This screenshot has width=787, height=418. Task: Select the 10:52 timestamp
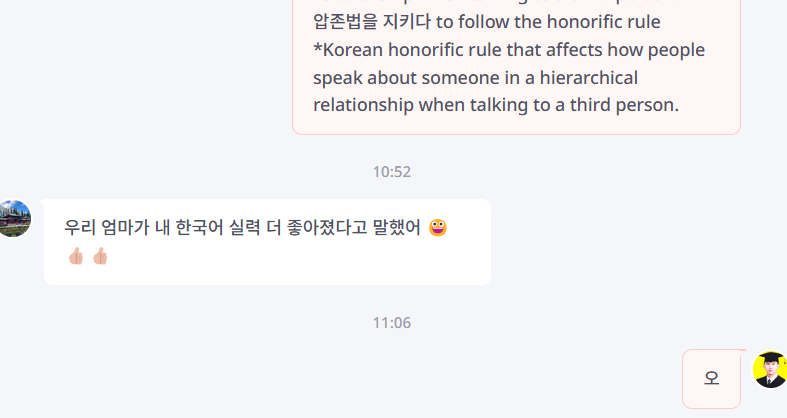click(x=392, y=172)
